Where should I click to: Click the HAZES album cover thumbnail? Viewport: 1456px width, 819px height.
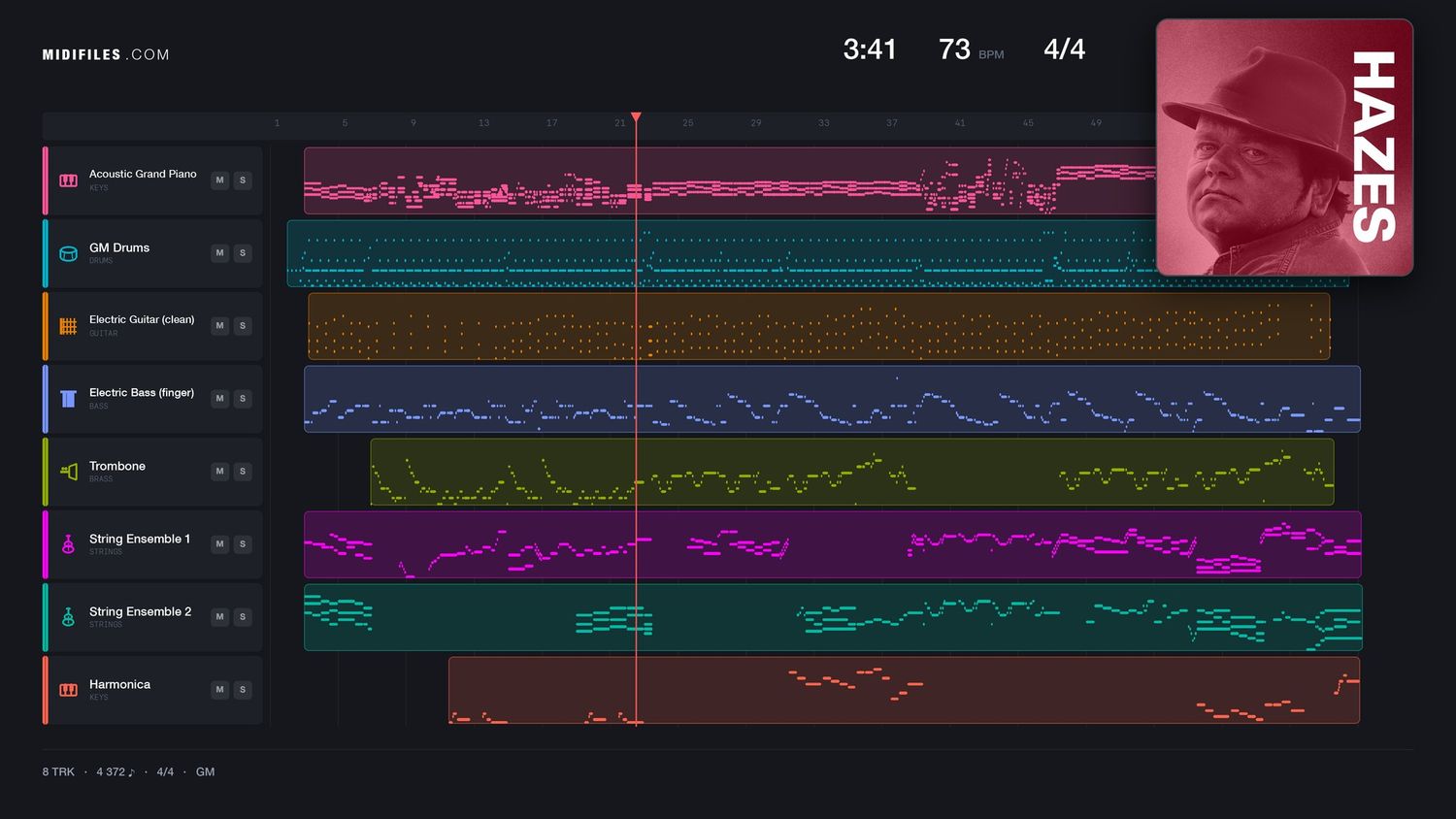[1284, 147]
